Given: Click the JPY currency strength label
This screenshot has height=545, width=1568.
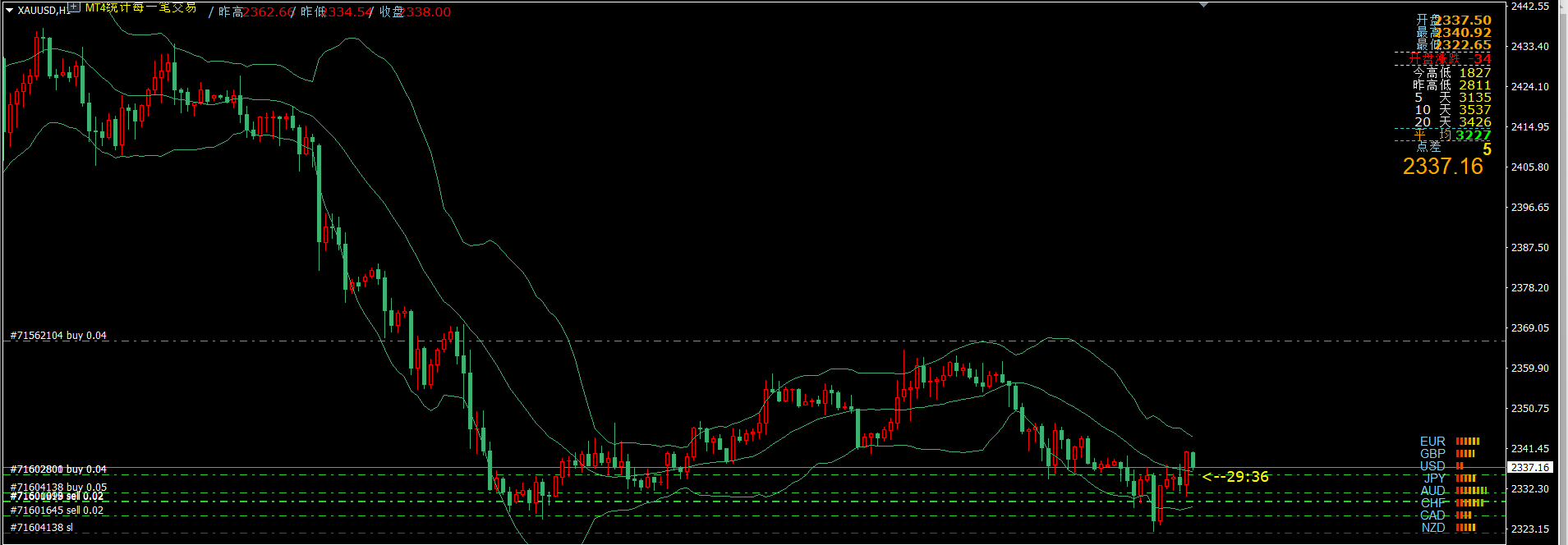Looking at the screenshot, I should coord(1434,479).
